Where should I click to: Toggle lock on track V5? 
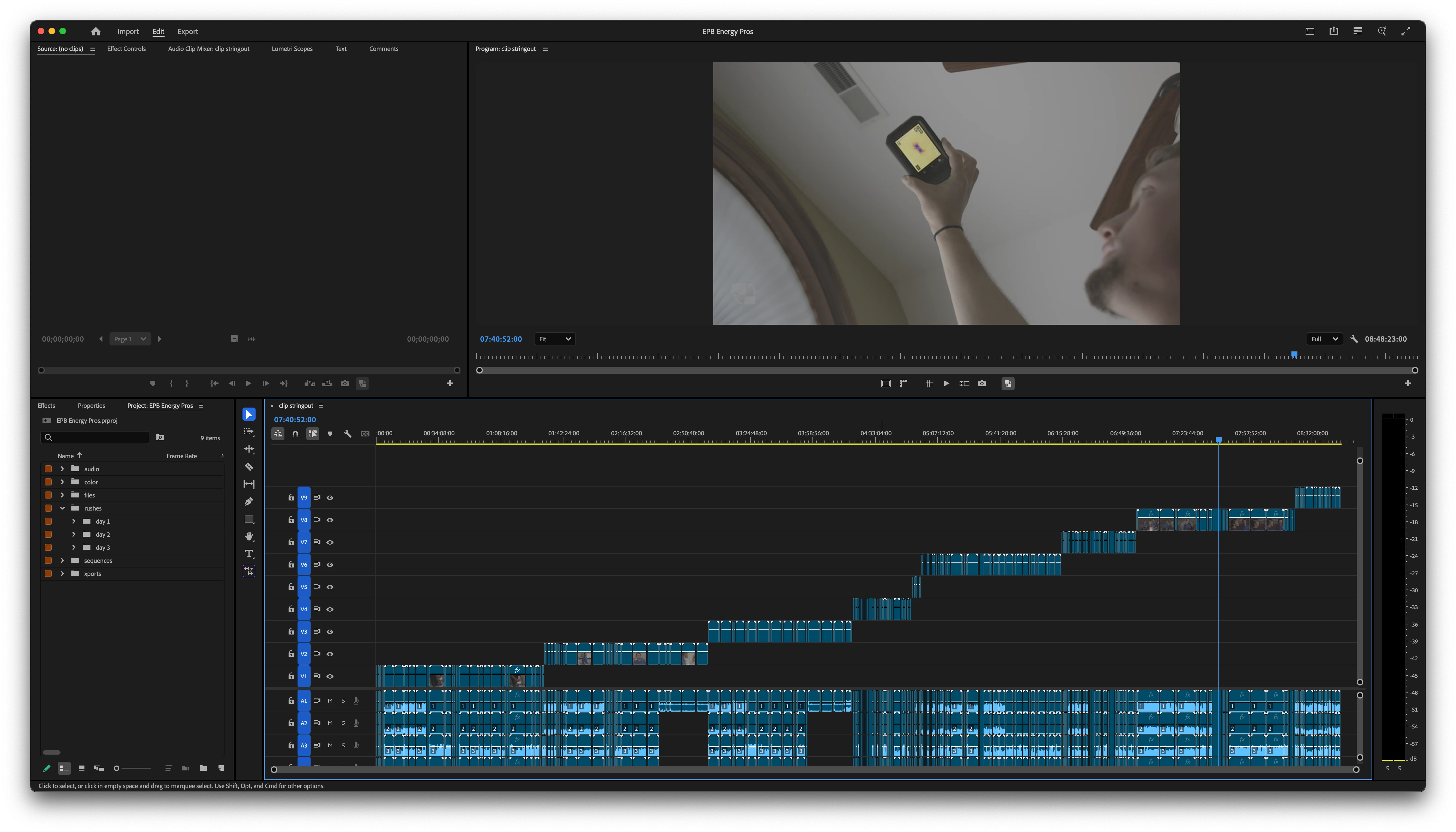[291, 587]
